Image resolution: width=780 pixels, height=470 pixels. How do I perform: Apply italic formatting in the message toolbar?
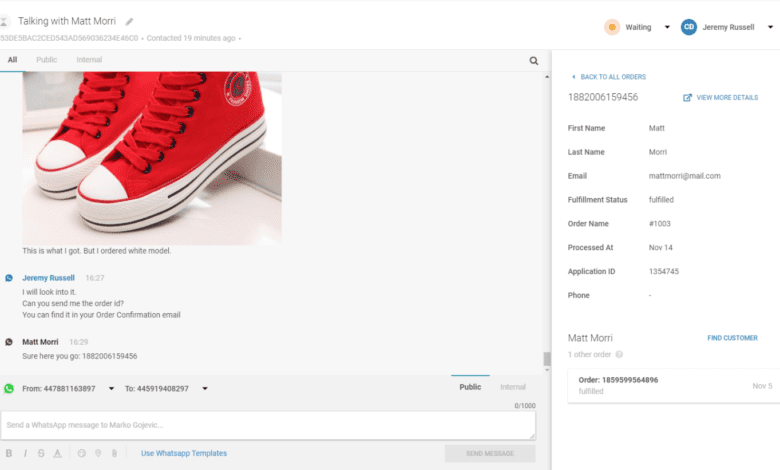click(25, 453)
